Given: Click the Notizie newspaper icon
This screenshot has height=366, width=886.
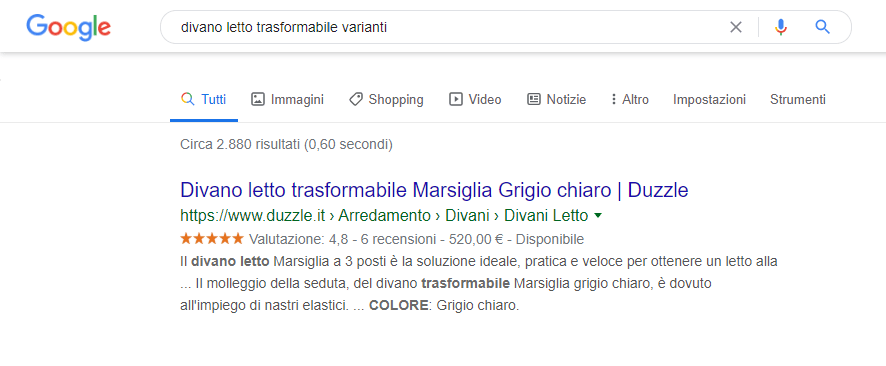Looking at the screenshot, I should 533,99.
